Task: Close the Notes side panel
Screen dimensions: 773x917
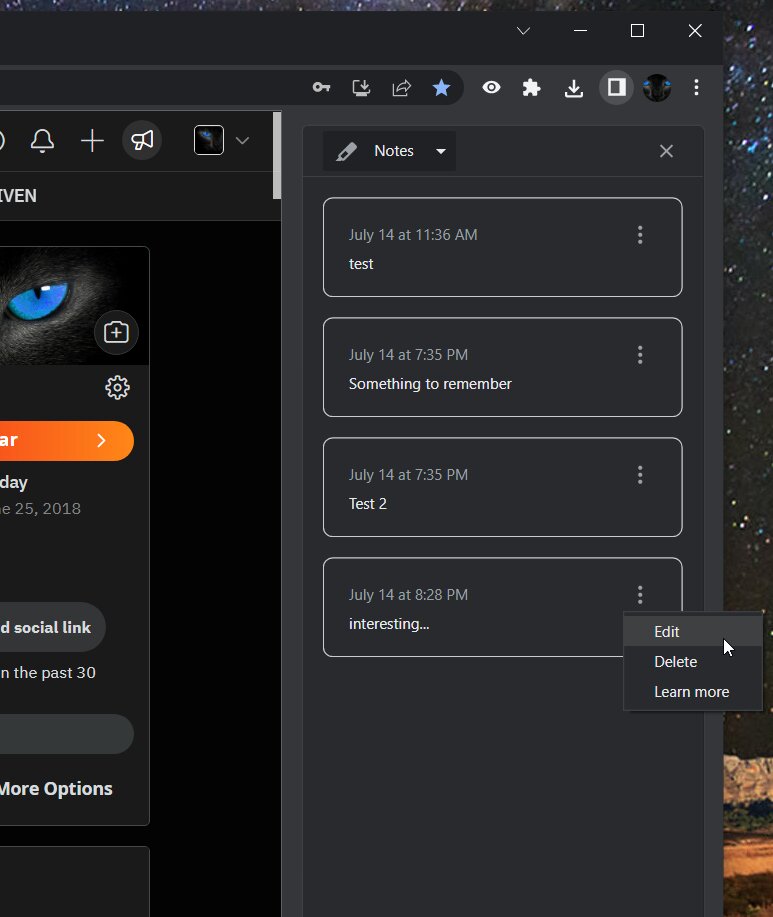Action: click(666, 151)
